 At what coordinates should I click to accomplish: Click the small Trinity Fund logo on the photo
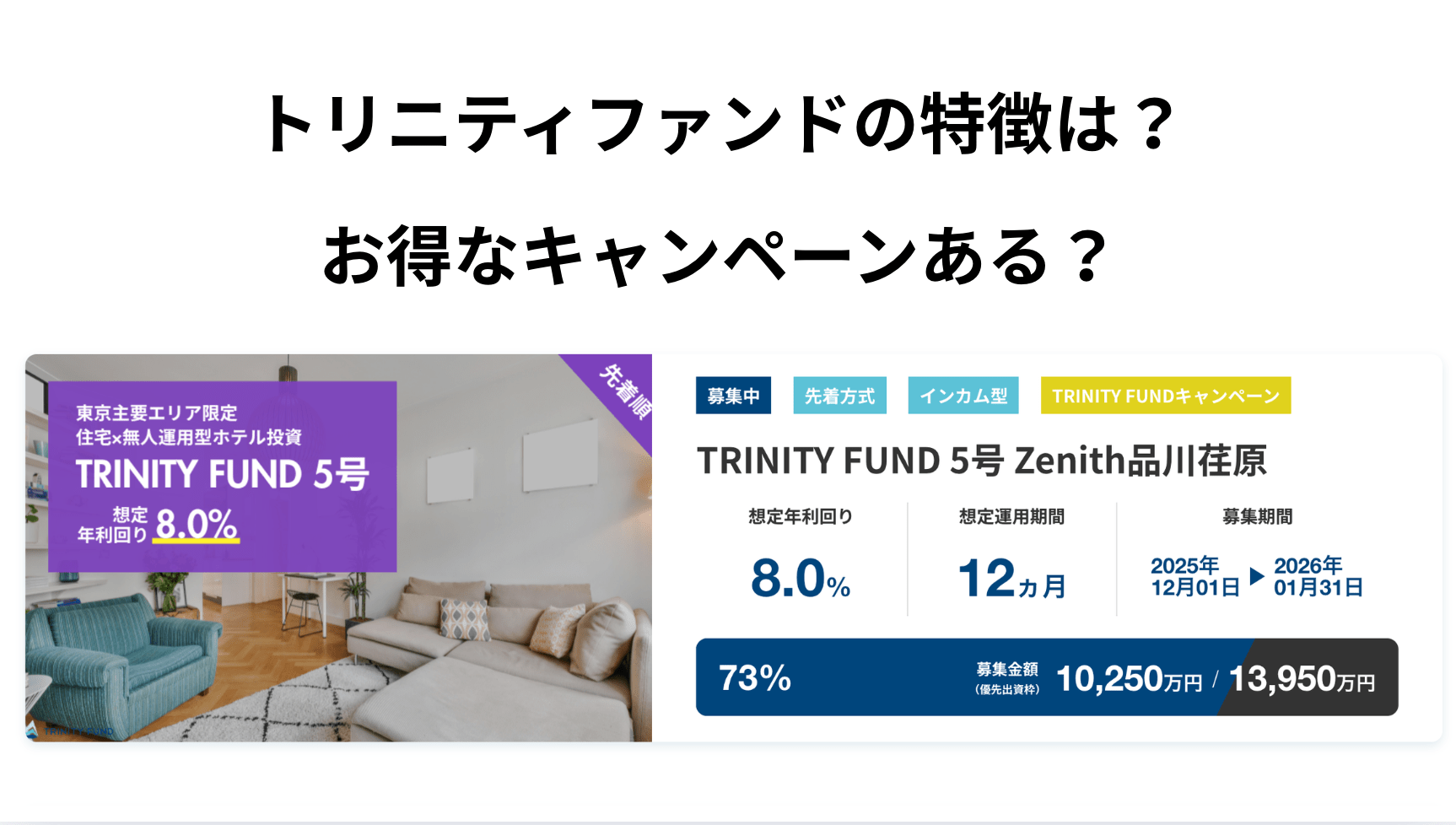tap(34, 730)
